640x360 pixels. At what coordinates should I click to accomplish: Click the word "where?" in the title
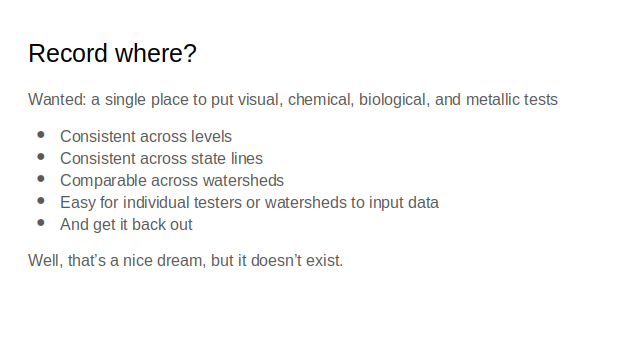(x=156, y=53)
